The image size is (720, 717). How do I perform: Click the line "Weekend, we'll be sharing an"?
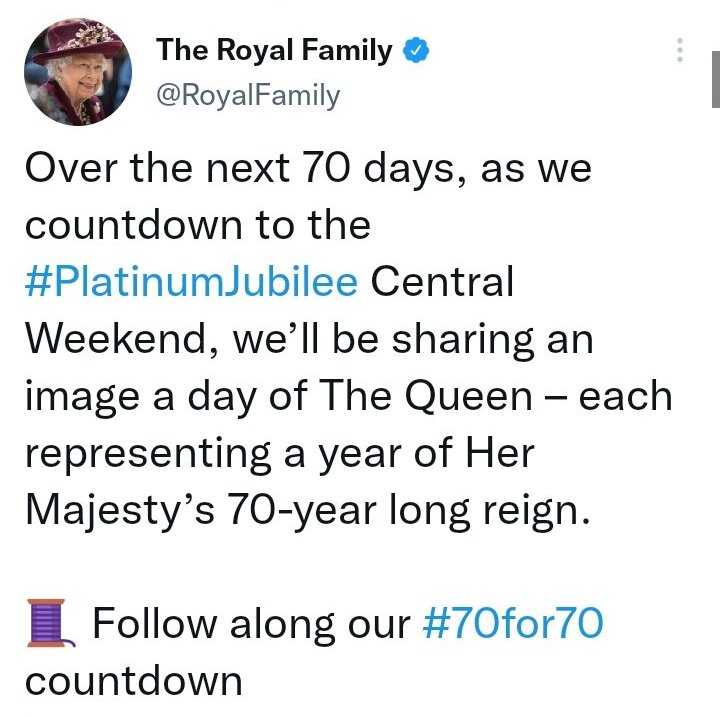(308, 339)
